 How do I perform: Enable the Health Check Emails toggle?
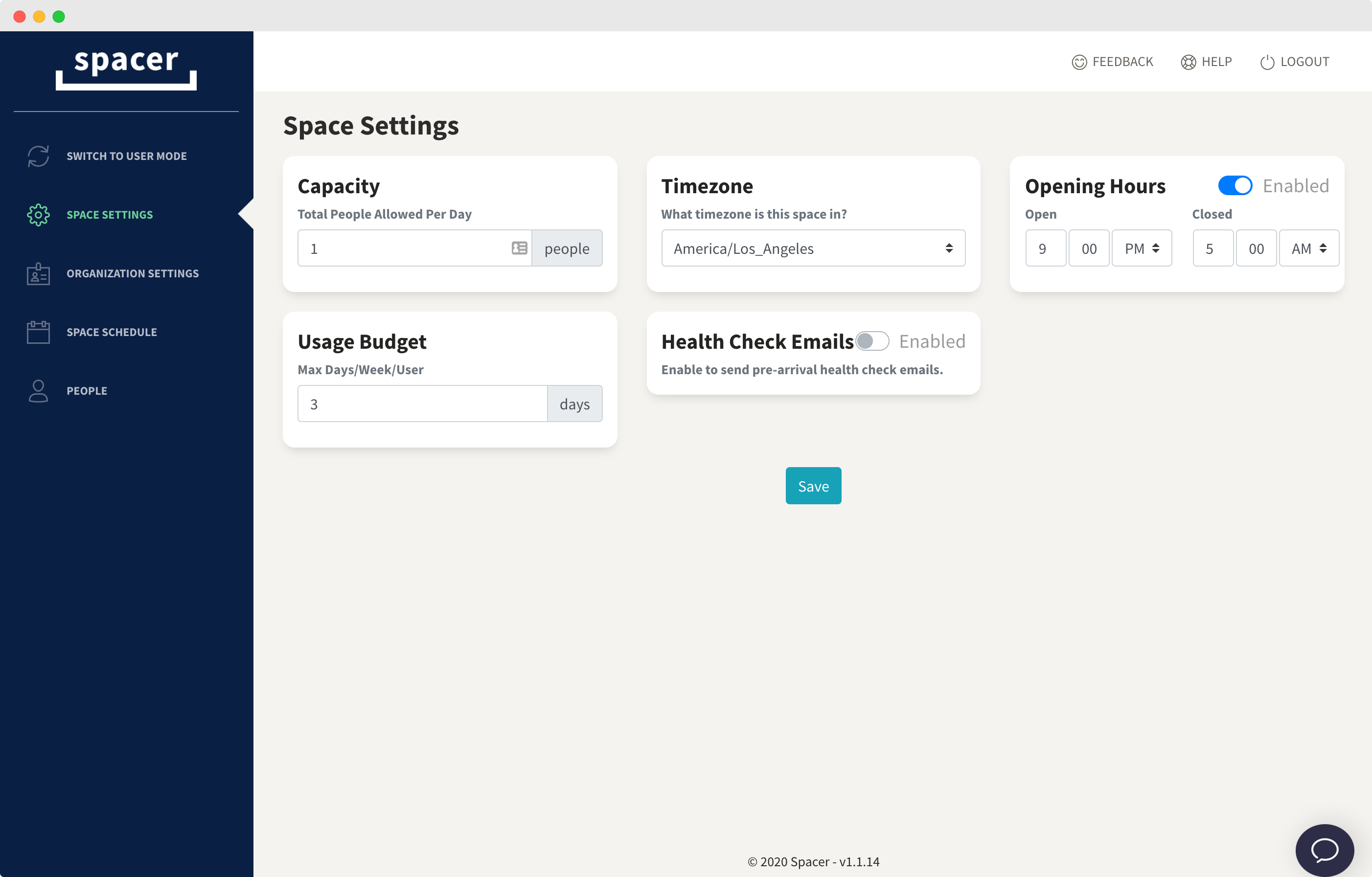[872, 341]
